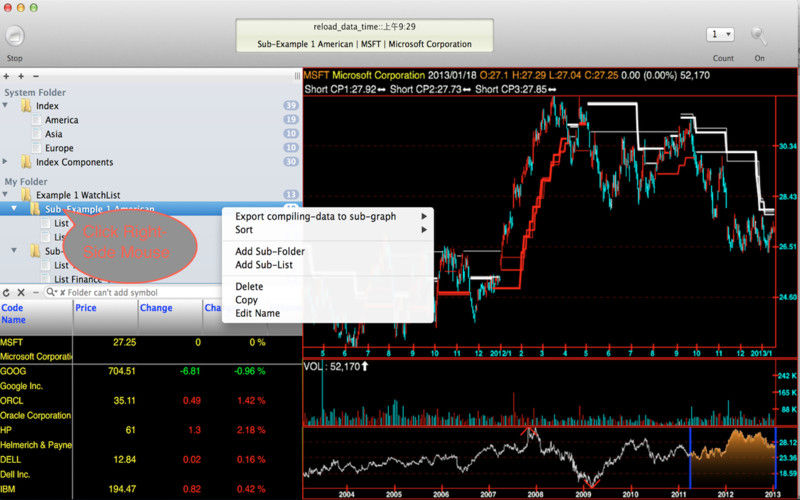
Task: Click the second plus button next to minus
Action: click(x=21, y=76)
